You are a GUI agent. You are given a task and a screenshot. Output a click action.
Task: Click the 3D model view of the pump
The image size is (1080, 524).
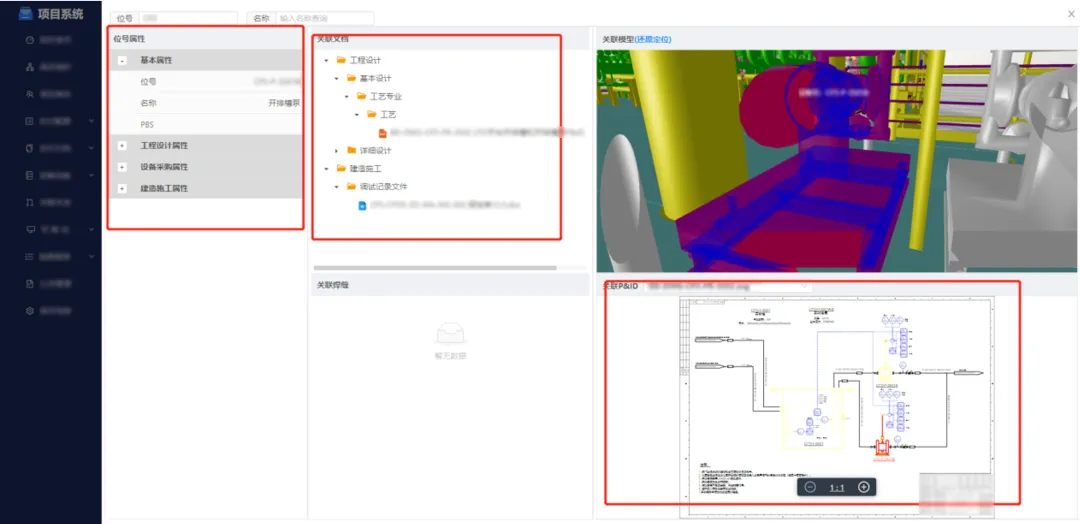(836, 160)
